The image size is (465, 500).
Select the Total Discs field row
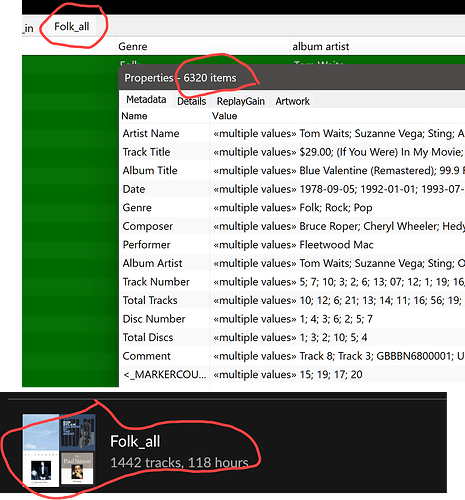(292, 337)
